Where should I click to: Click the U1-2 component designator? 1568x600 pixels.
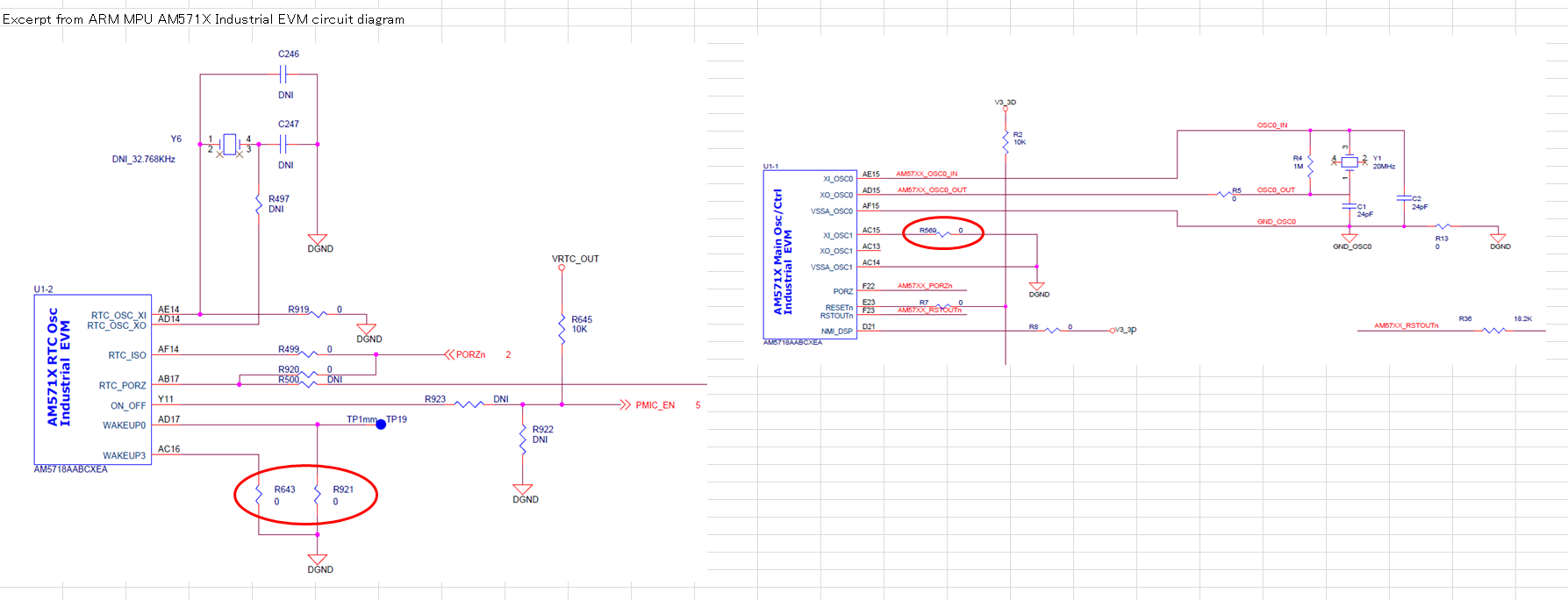click(44, 289)
